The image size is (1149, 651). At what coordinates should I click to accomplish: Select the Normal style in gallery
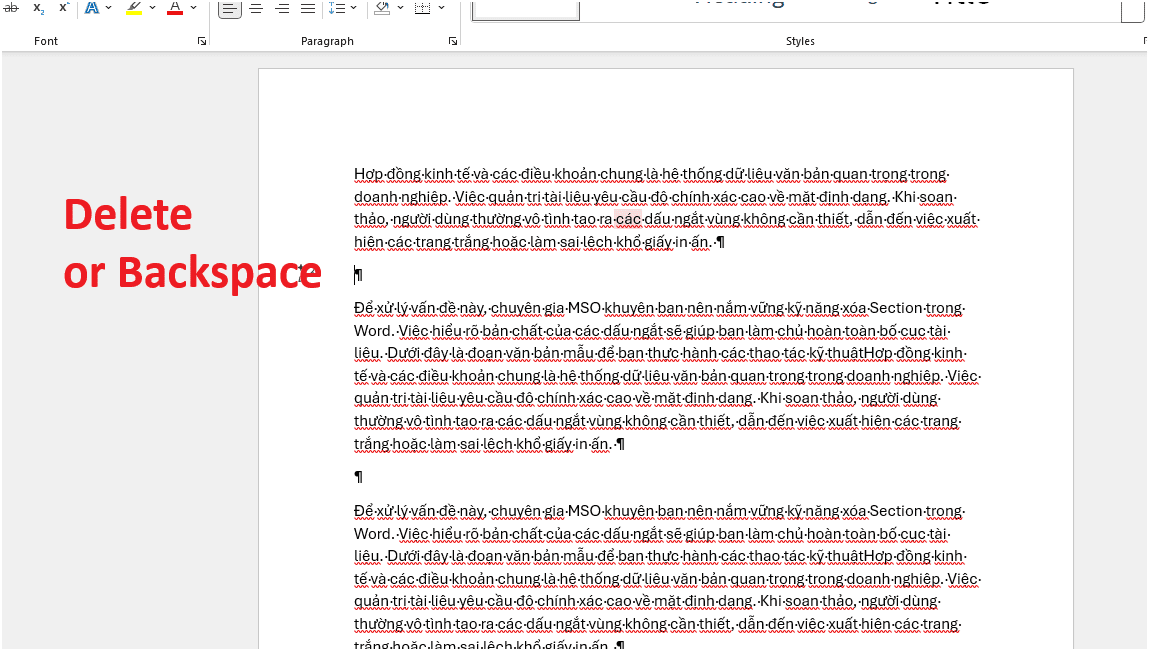pyautogui.click(x=526, y=8)
